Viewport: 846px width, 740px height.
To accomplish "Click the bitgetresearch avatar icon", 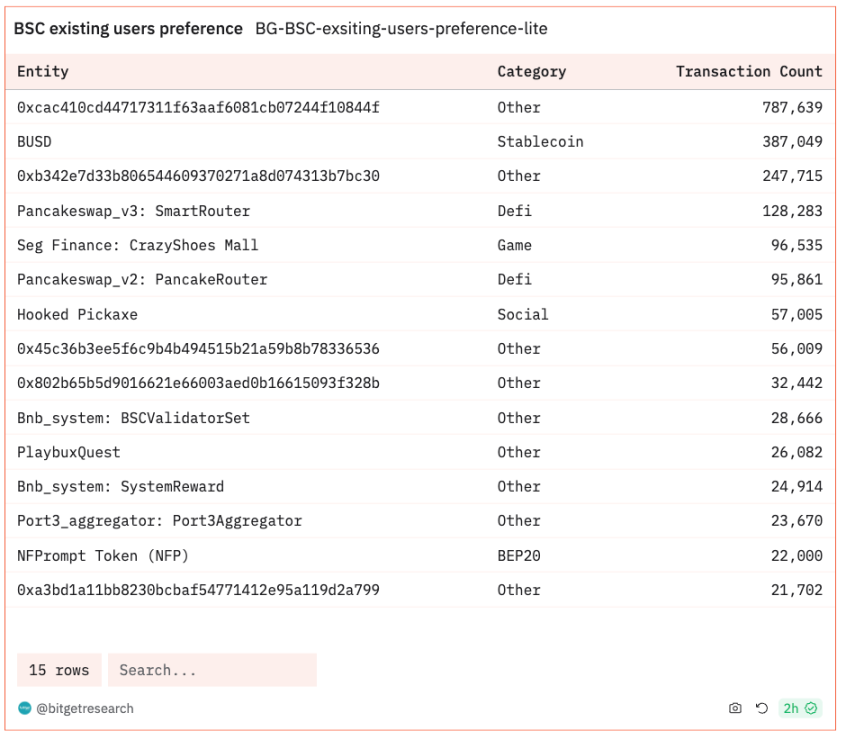I will 25,708.
